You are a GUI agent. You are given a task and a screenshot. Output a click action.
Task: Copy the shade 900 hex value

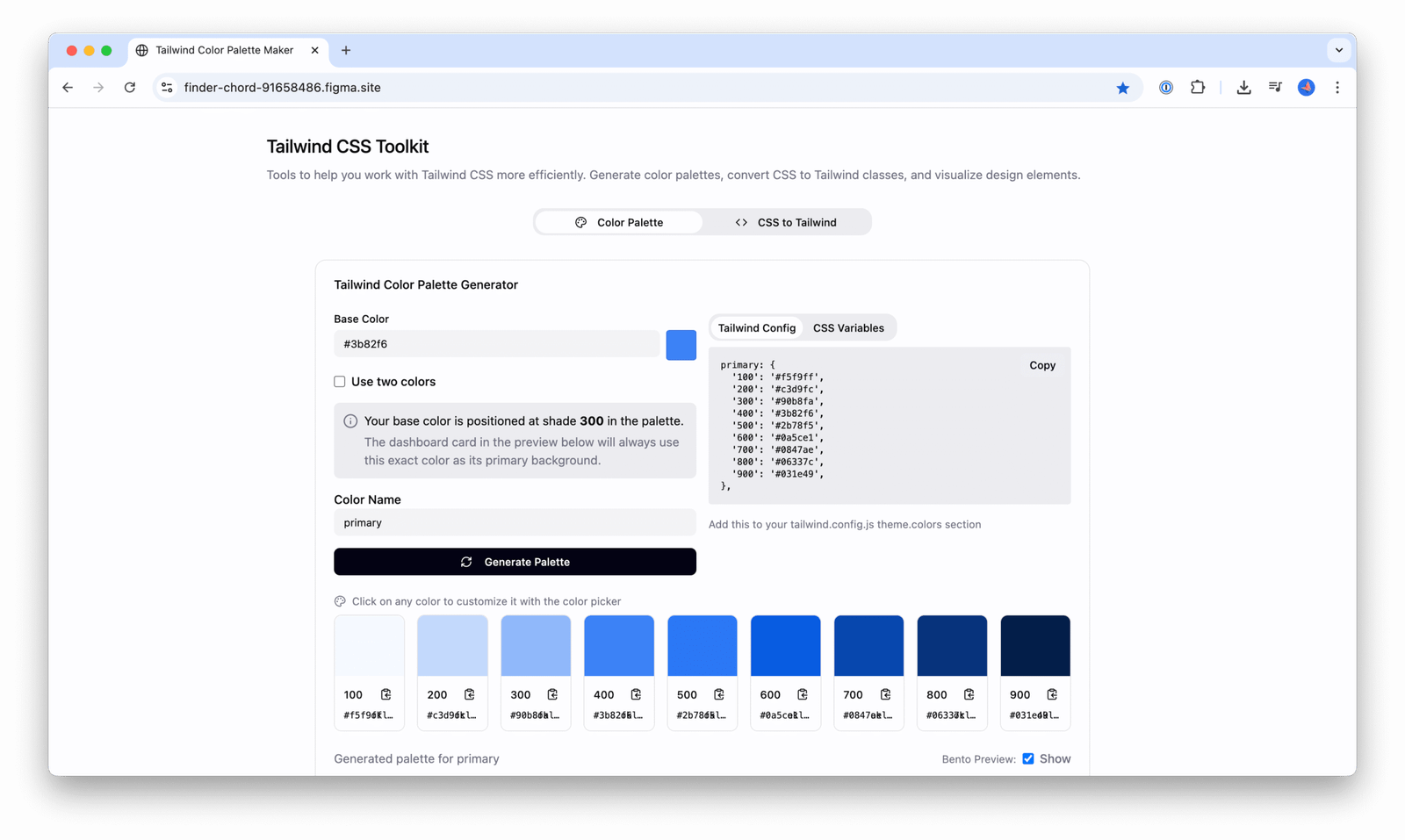[x=1052, y=694]
